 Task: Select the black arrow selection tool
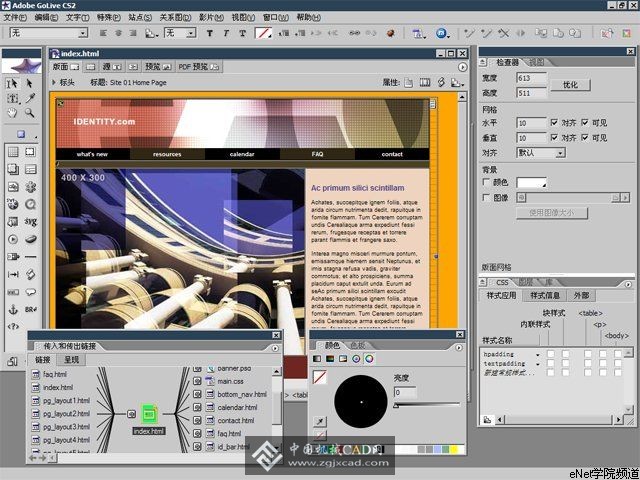pos(29,83)
